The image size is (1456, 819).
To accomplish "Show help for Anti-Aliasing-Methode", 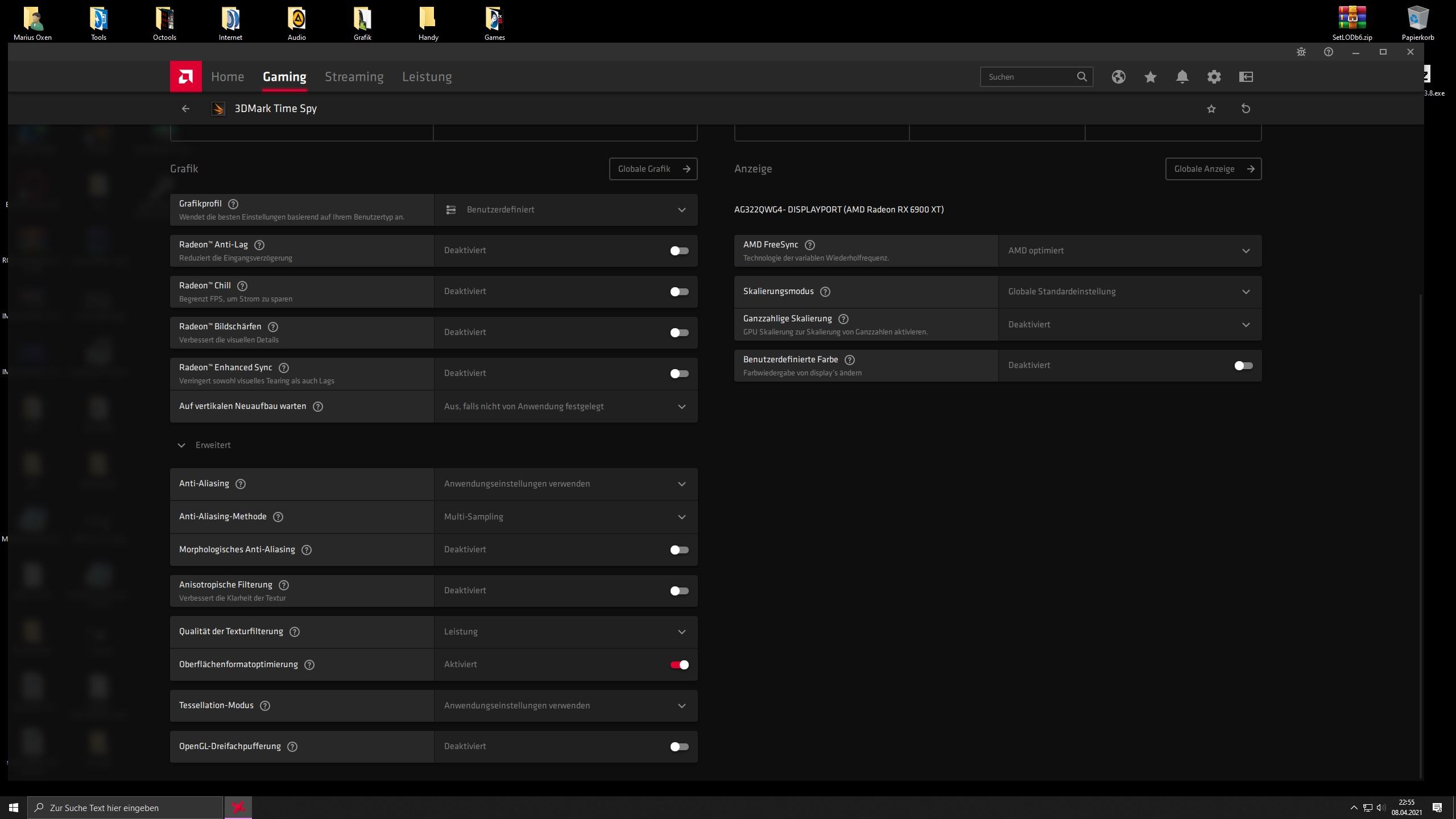I will [278, 516].
